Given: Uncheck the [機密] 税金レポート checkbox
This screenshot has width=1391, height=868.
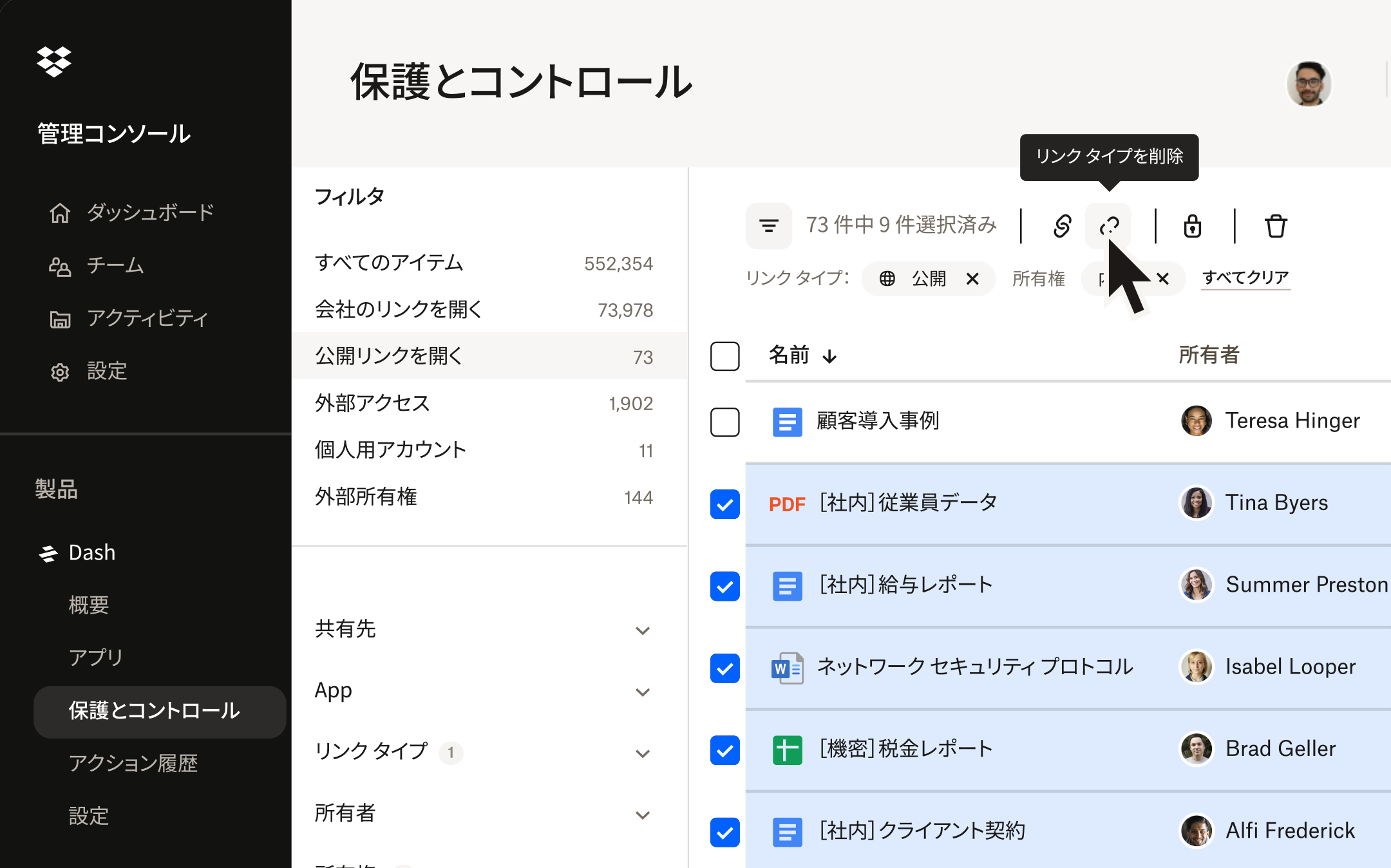Looking at the screenshot, I should click(x=724, y=750).
